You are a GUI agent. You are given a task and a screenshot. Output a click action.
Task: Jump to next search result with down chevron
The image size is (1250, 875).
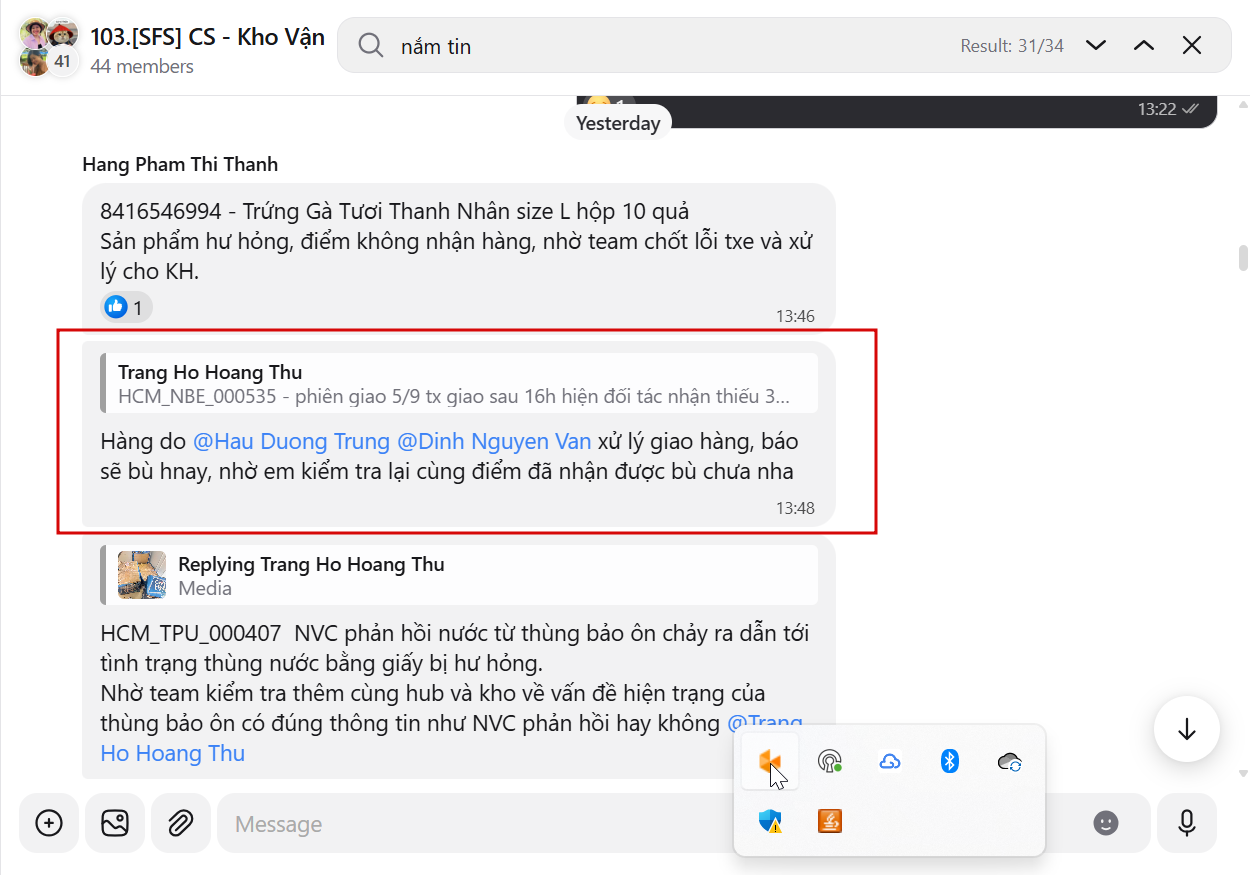click(1096, 45)
